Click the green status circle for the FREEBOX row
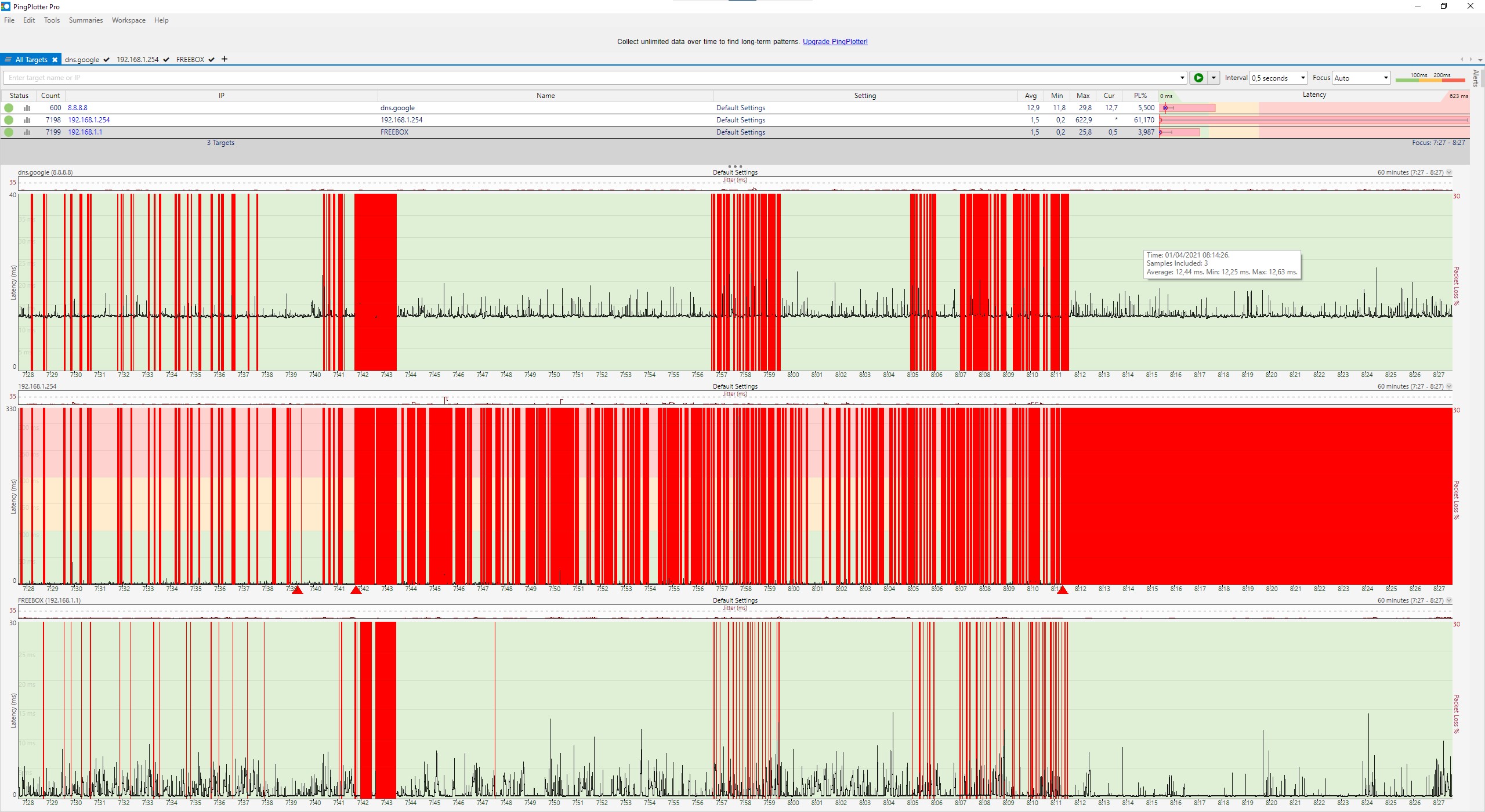Screen dimensions: 1485x812 [9, 132]
